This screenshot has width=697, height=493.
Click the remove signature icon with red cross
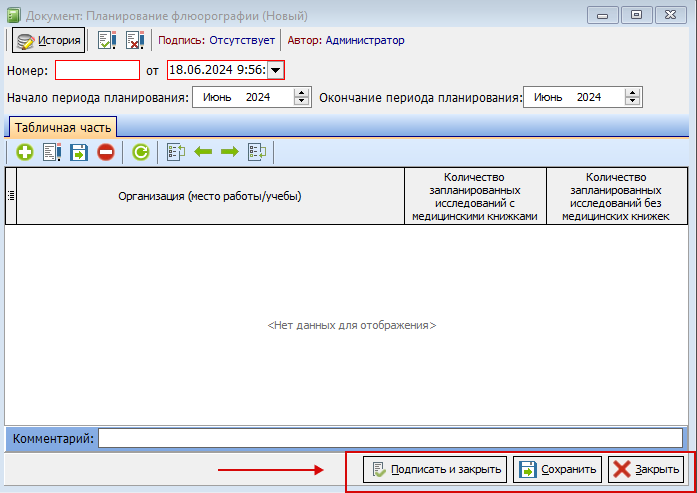pos(135,40)
